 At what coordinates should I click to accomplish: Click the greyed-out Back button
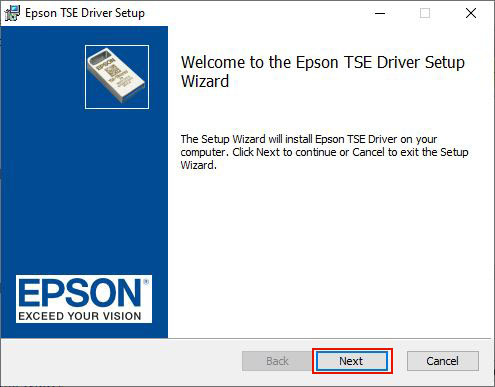click(277, 361)
